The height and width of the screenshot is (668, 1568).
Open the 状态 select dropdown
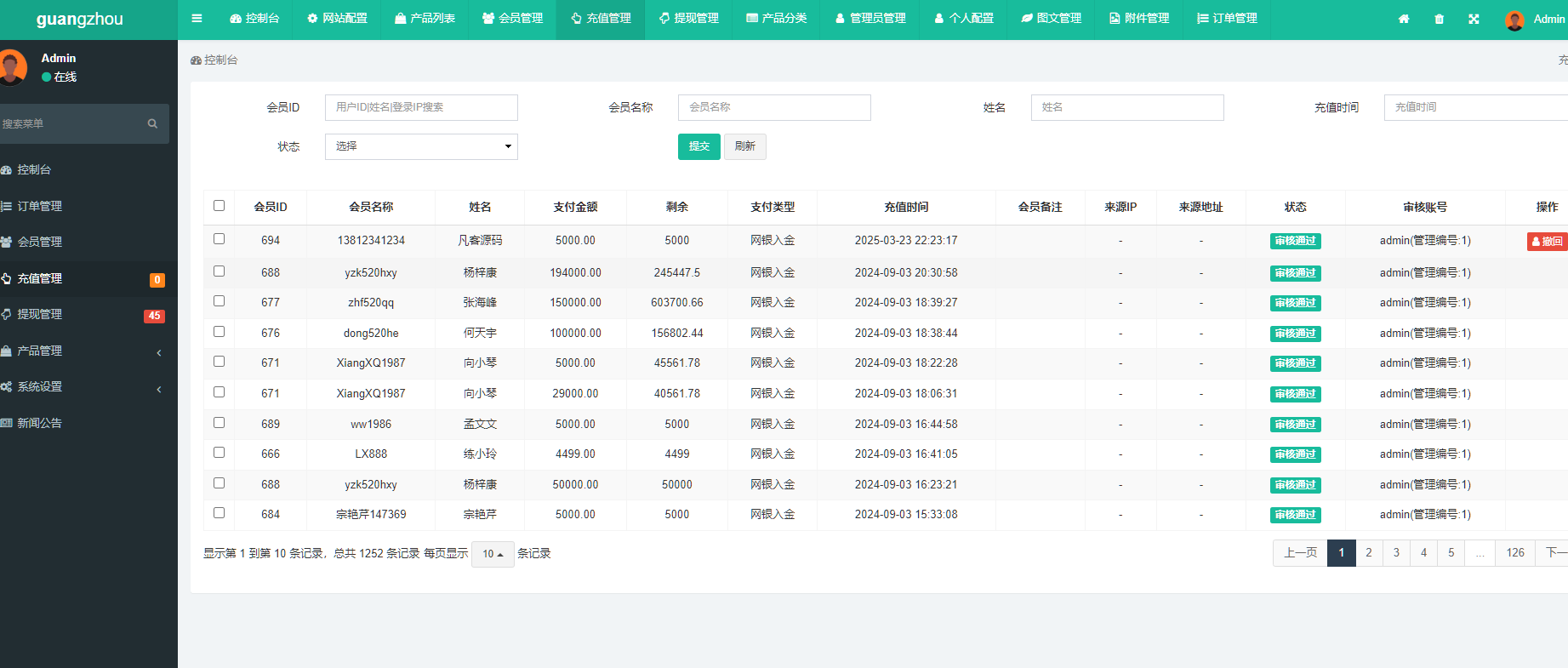[x=421, y=146]
